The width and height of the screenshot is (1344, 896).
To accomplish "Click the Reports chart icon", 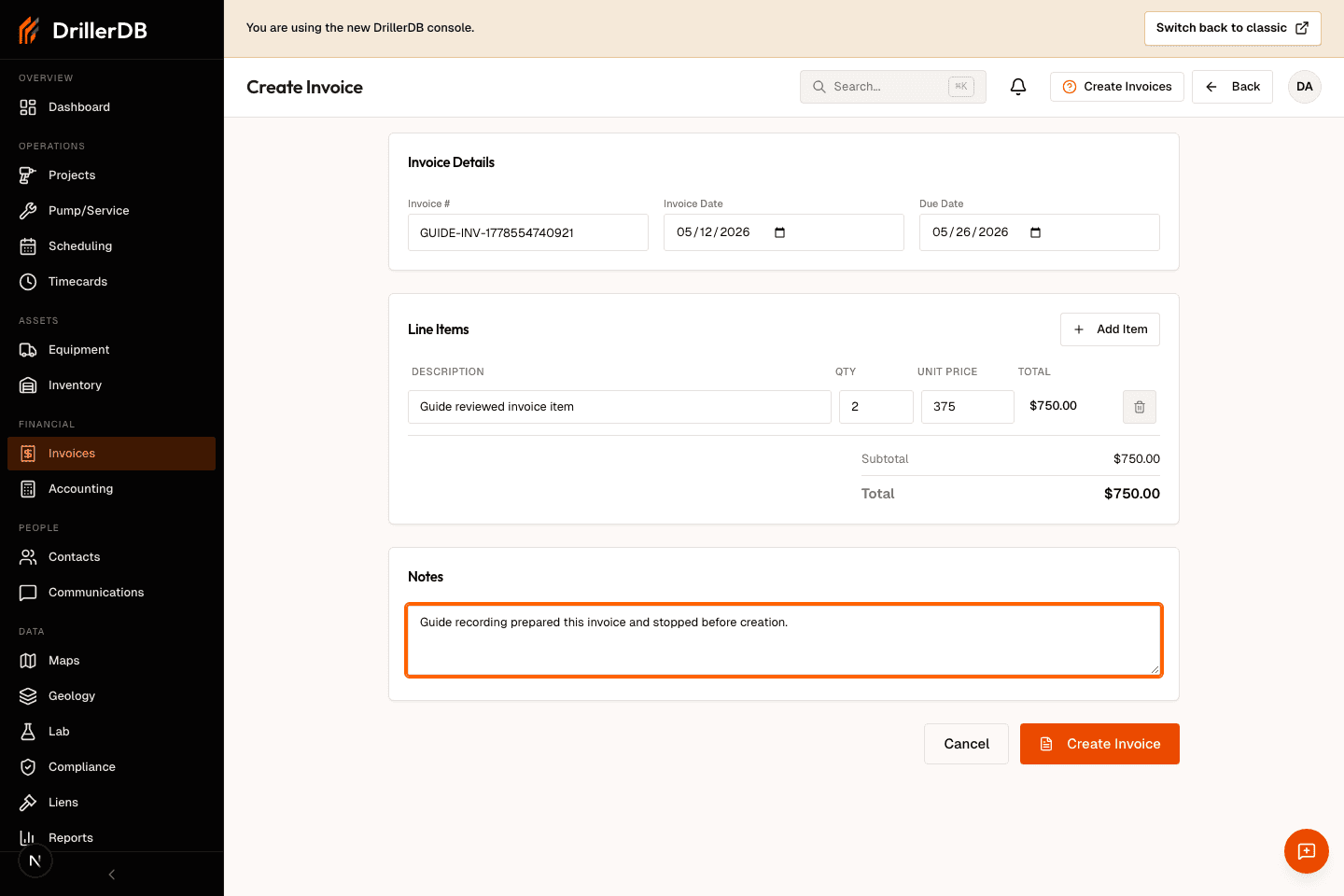I will click(x=28, y=838).
